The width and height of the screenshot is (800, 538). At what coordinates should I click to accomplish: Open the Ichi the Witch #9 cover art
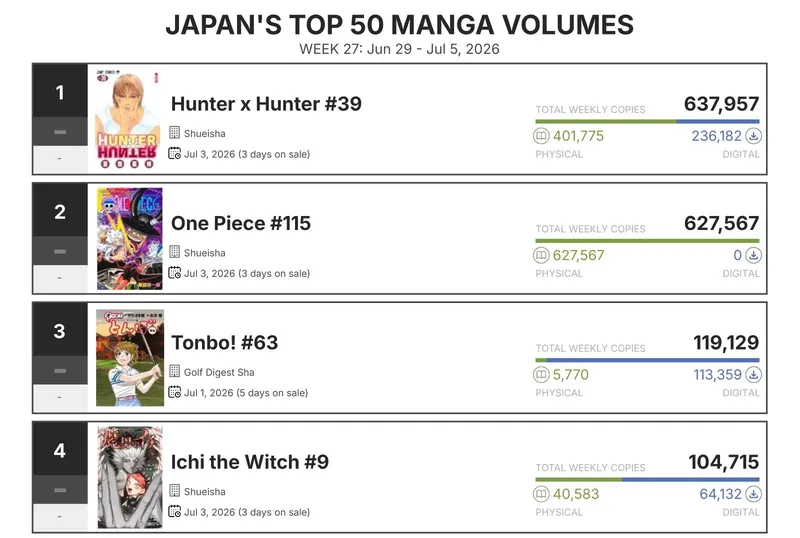[x=130, y=477]
